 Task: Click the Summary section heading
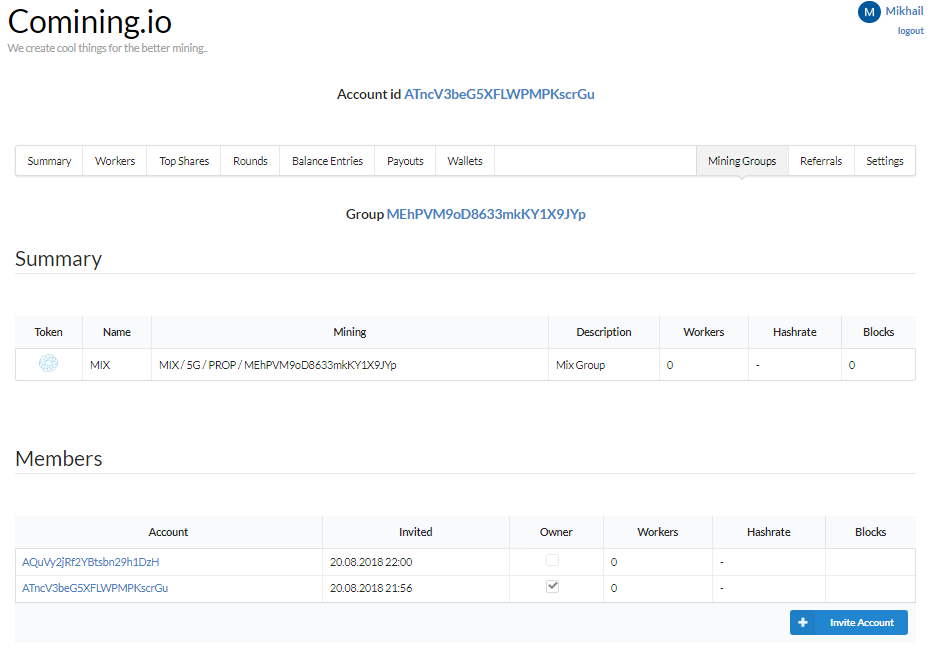click(x=58, y=259)
